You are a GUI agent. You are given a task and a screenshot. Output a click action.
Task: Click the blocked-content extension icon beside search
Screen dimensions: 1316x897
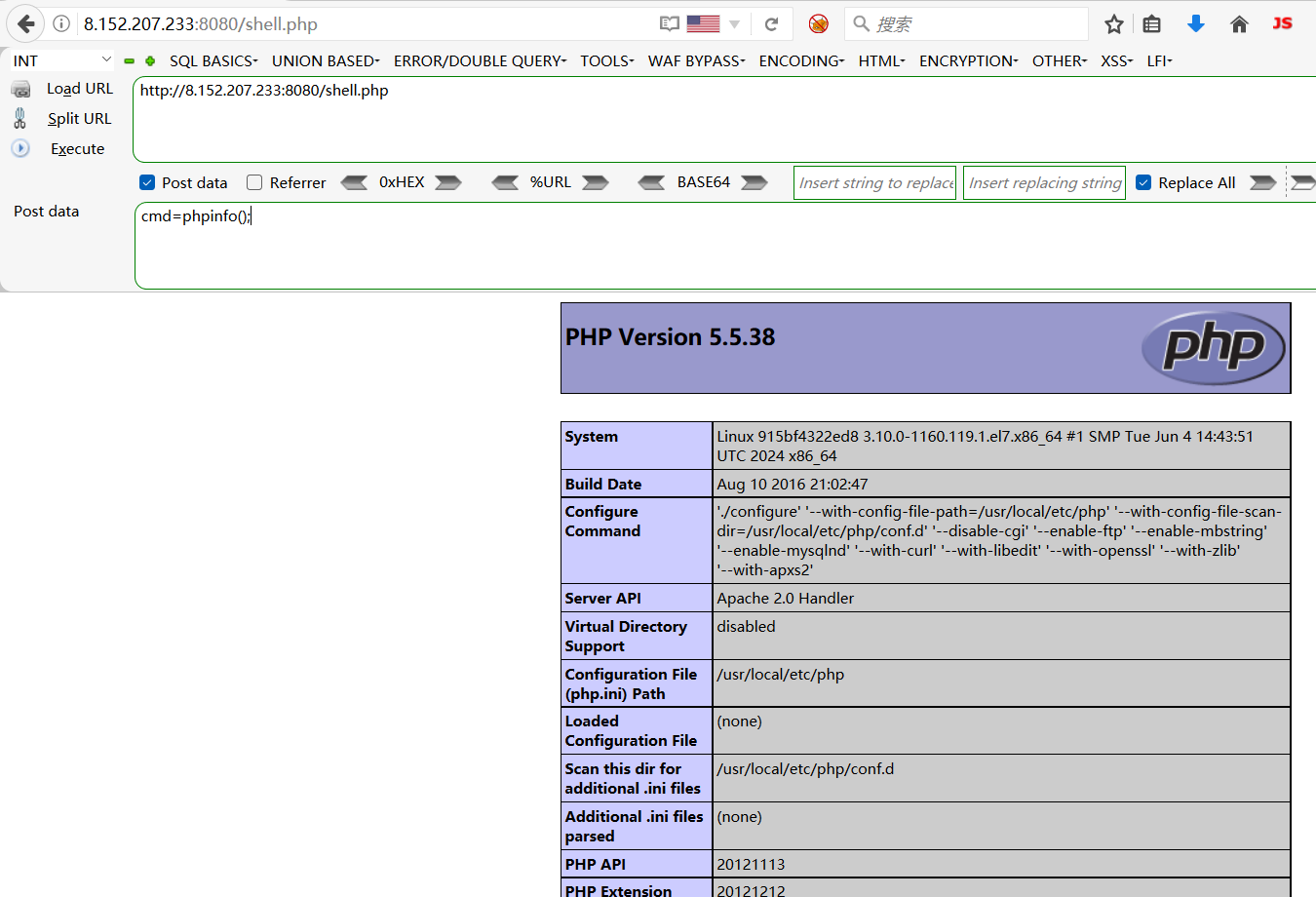click(819, 23)
